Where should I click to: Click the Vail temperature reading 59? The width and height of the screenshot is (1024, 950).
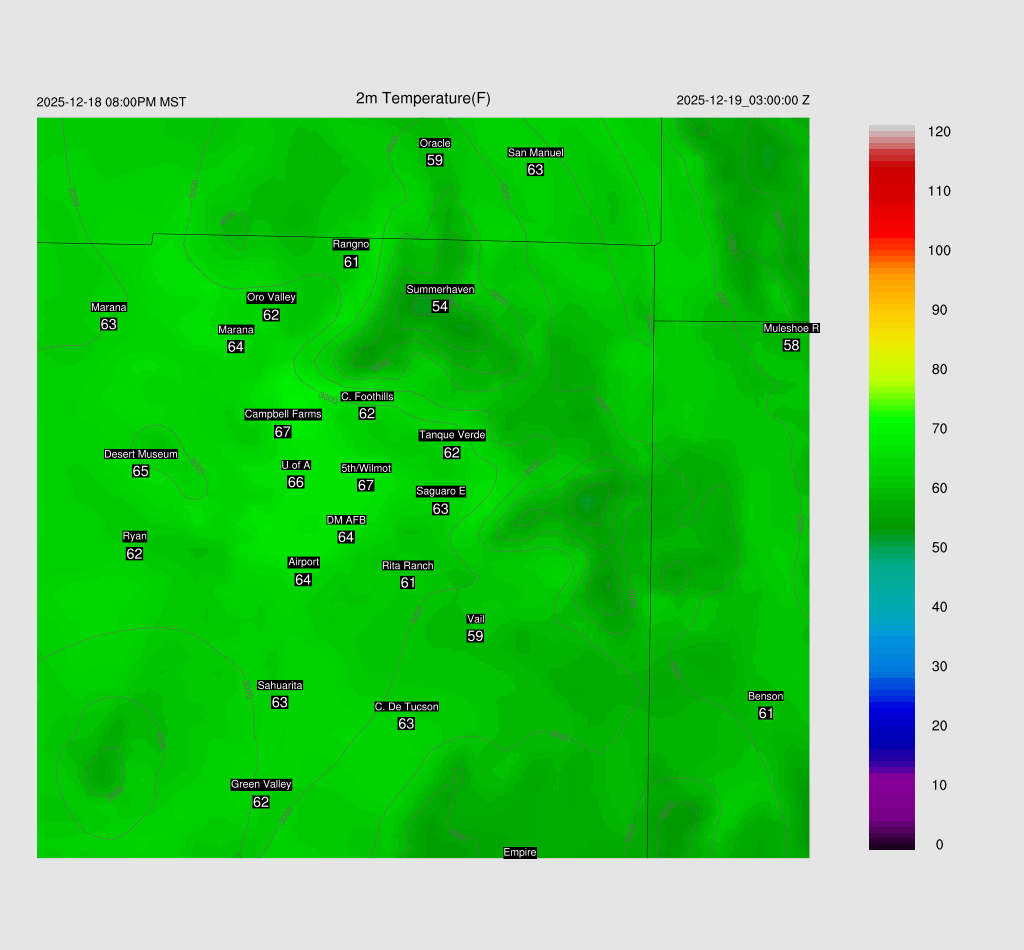pyautogui.click(x=476, y=636)
